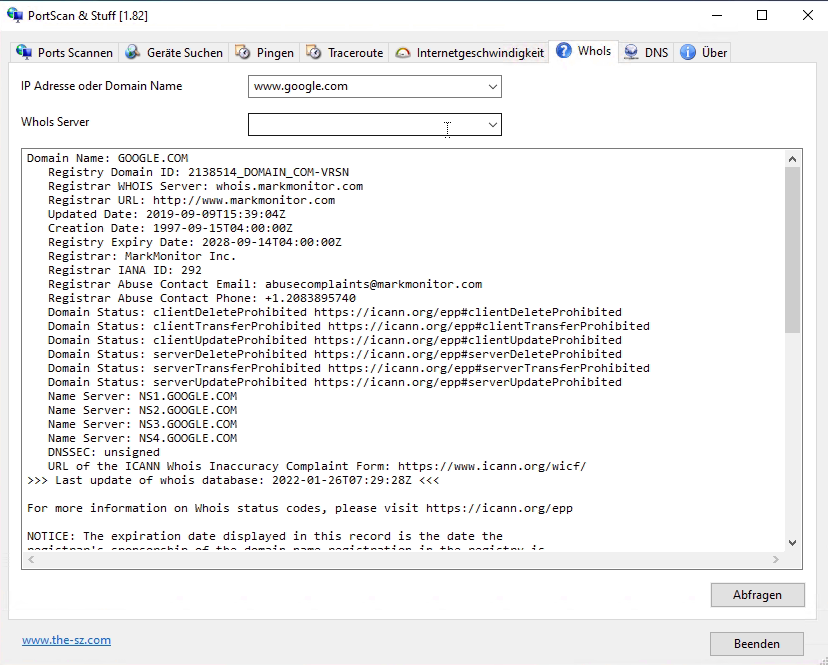828x665 pixels.
Task: Select the Pingen tab icon
Action: pos(240,51)
